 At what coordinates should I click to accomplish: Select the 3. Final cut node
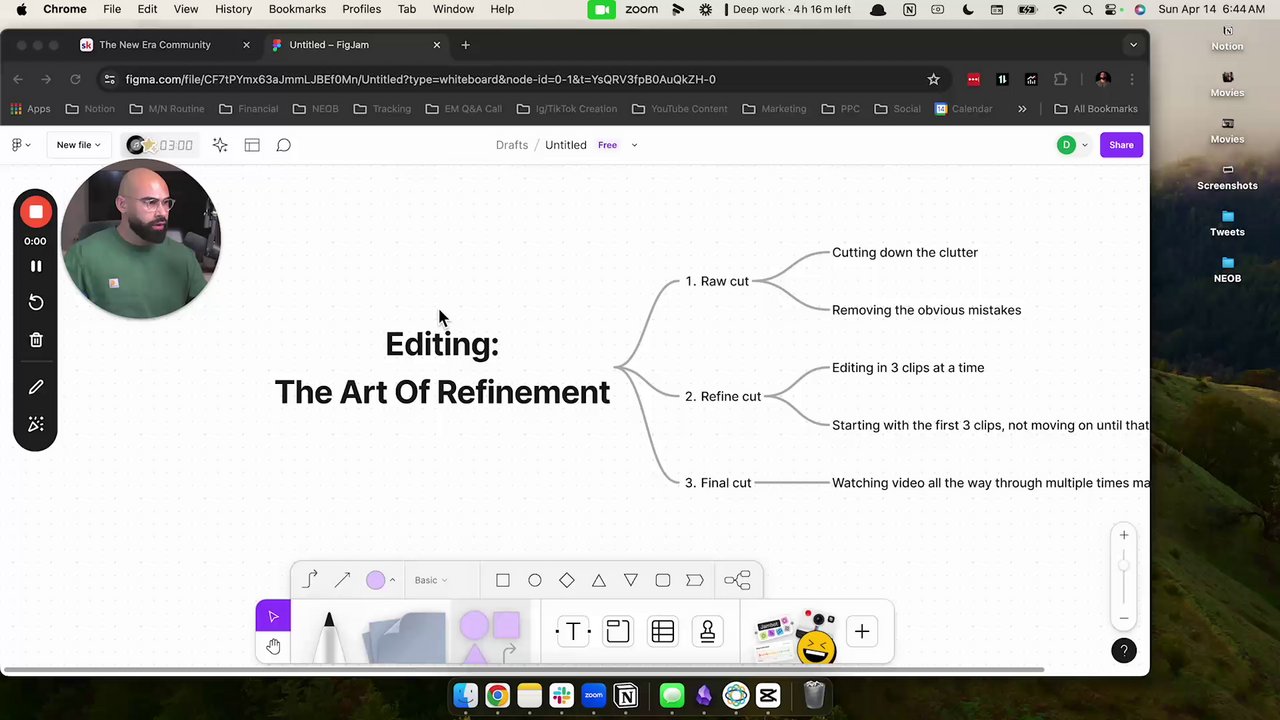pos(718,483)
